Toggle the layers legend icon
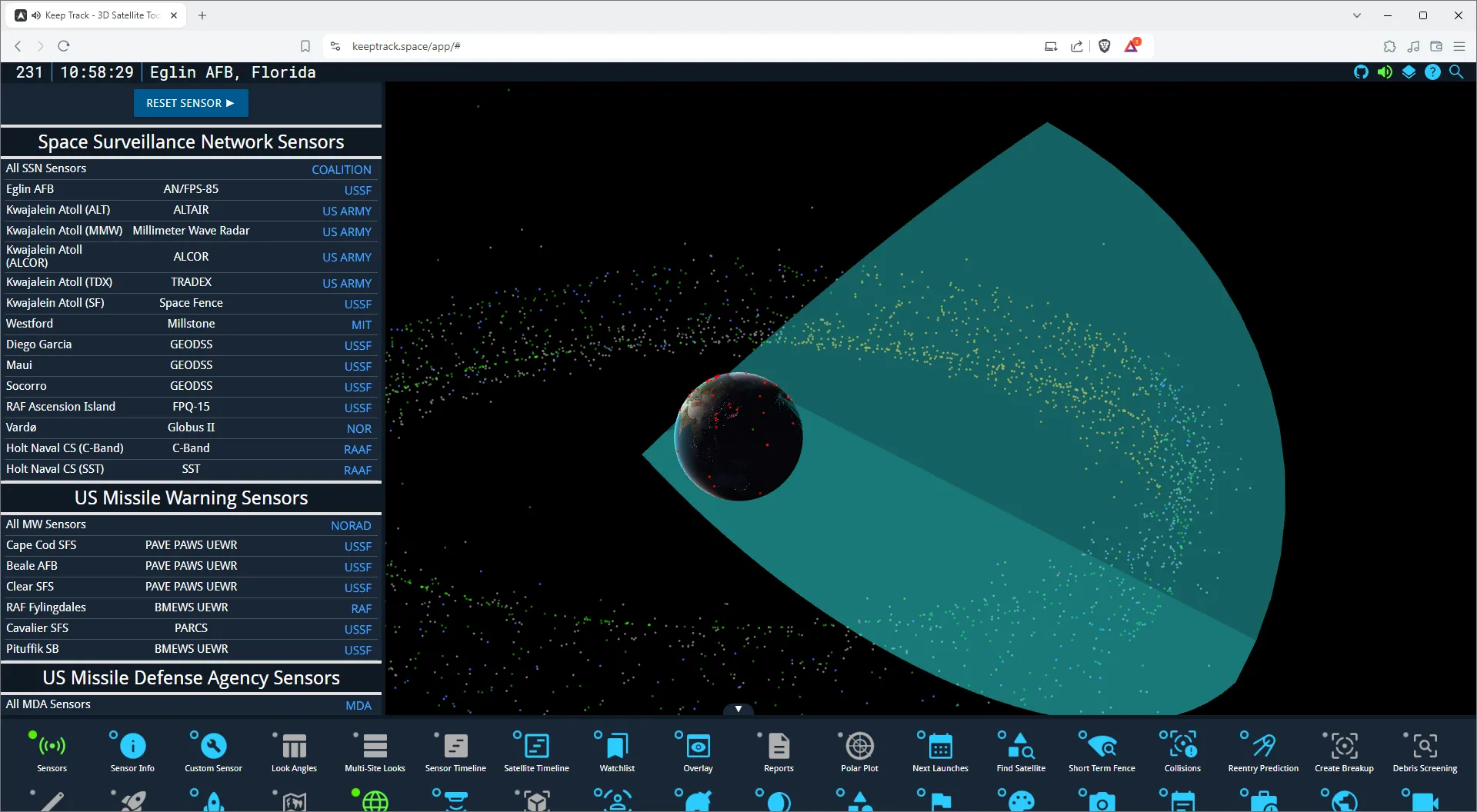Screen dimensions: 1477x812 [1409, 72]
